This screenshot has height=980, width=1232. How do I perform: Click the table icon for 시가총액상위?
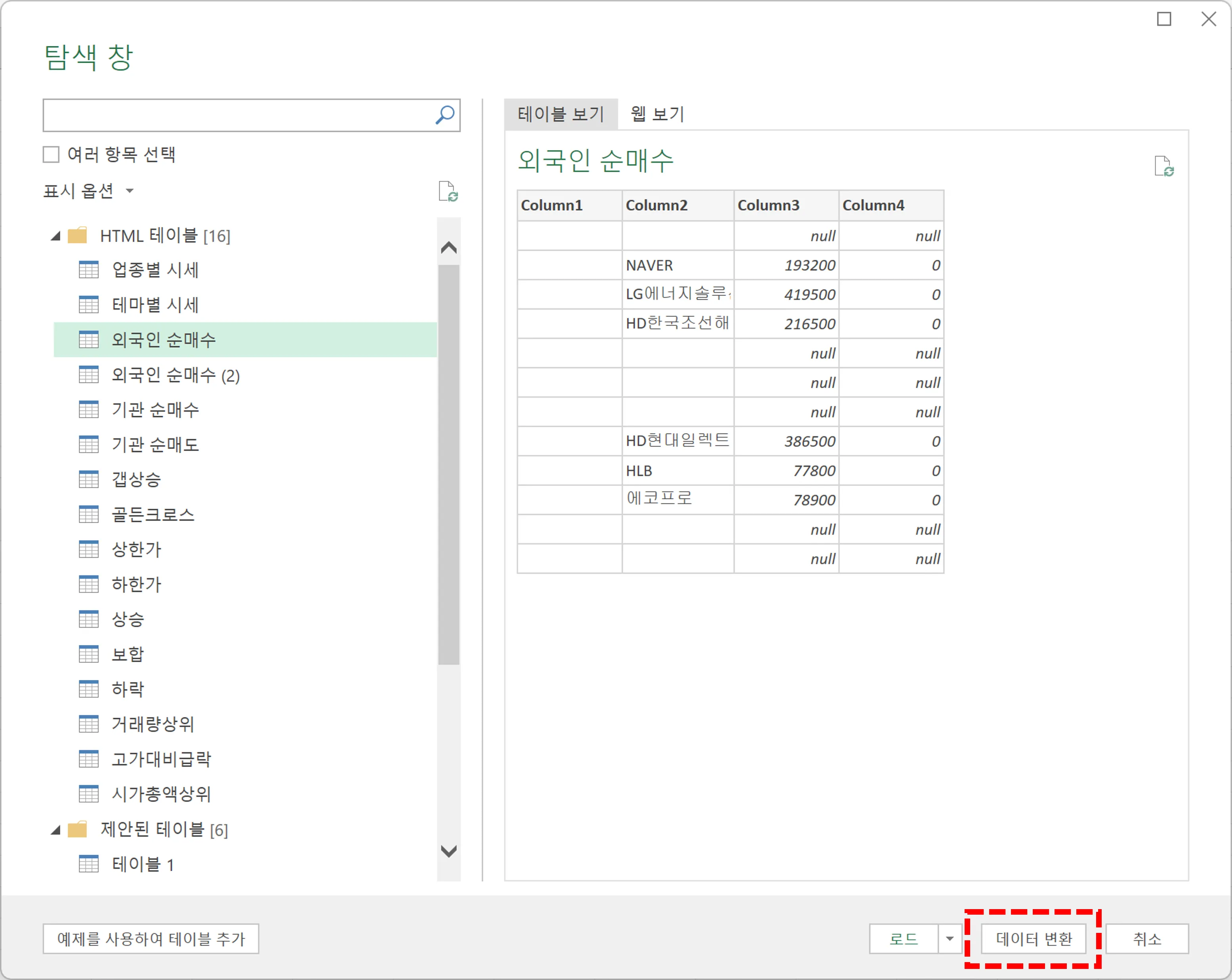tap(89, 794)
